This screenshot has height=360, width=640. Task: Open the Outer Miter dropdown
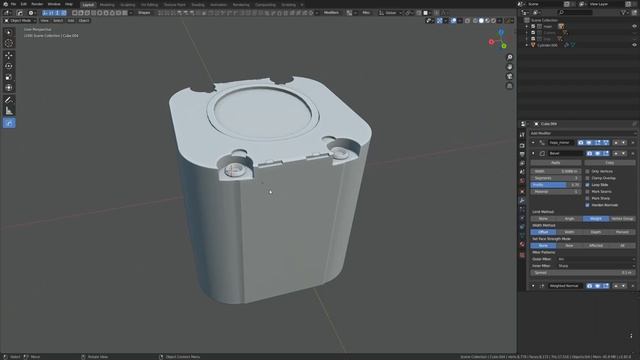click(596, 259)
